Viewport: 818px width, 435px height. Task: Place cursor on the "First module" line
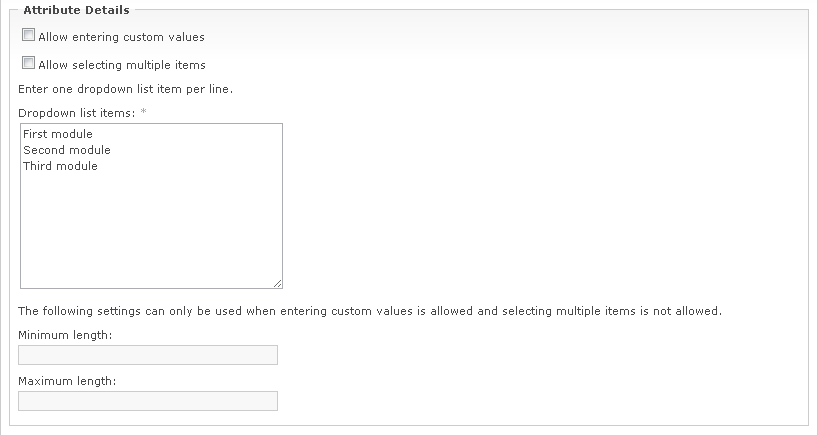tap(58, 134)
